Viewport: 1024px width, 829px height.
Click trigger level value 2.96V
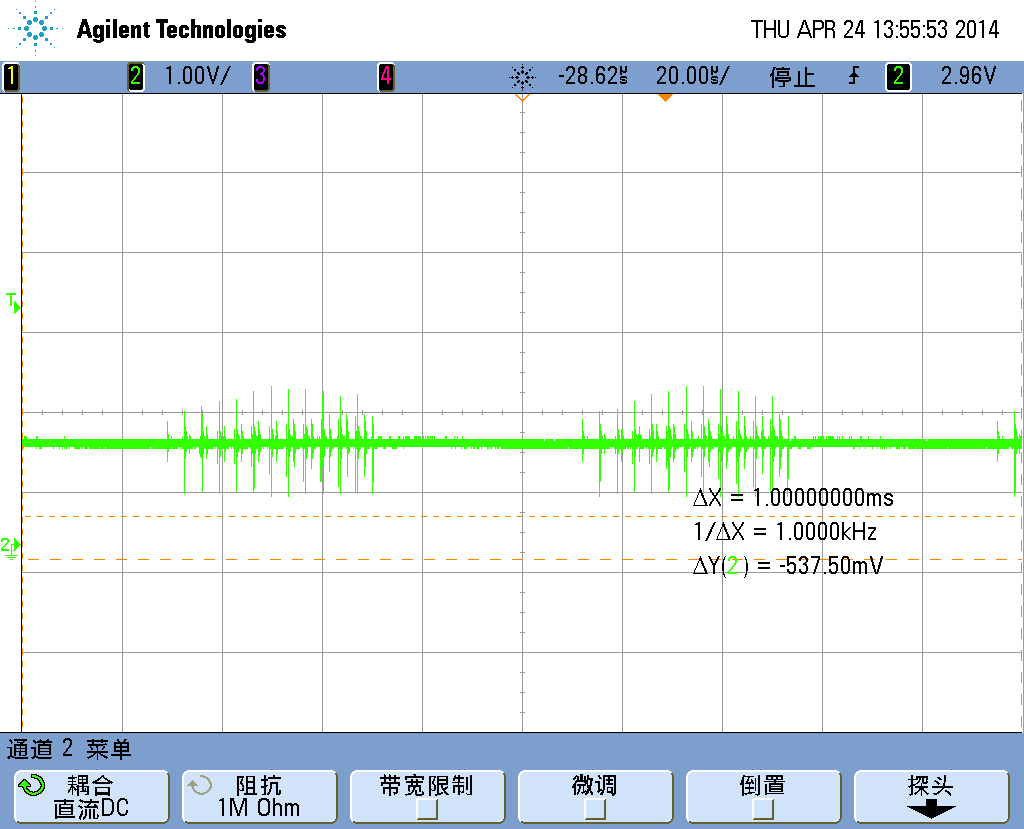(x=968, y=76)
